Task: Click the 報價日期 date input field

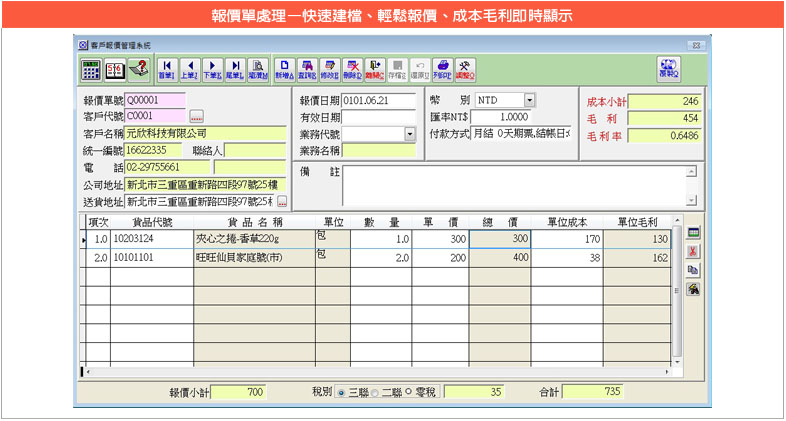Action: [x=379, y=100]
